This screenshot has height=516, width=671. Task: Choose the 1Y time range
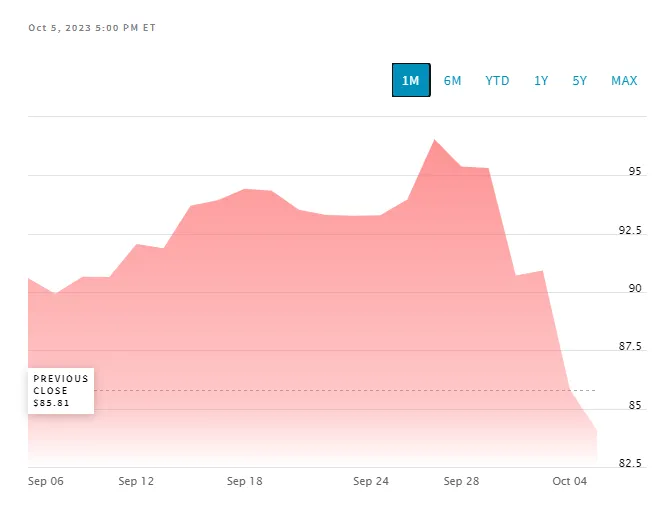pyautogui.click(x=541, y=80)
